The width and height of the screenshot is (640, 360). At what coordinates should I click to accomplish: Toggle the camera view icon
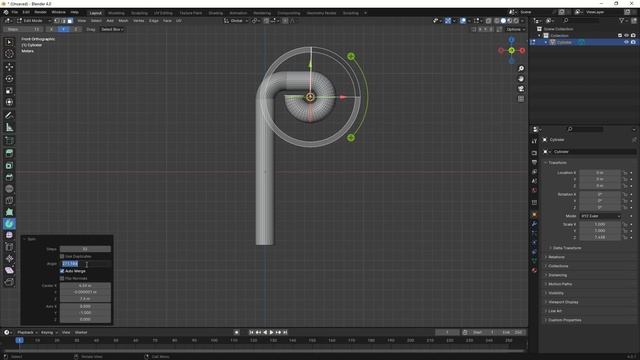521,89
